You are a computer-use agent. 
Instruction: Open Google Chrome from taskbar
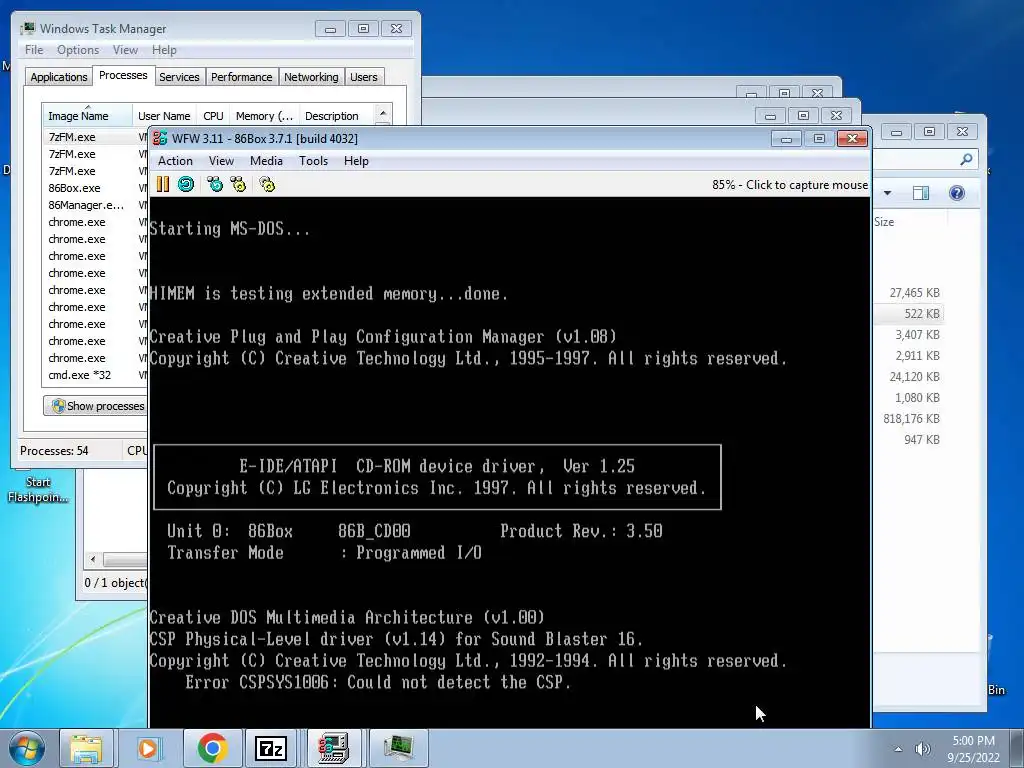click(x=212, y=748)
